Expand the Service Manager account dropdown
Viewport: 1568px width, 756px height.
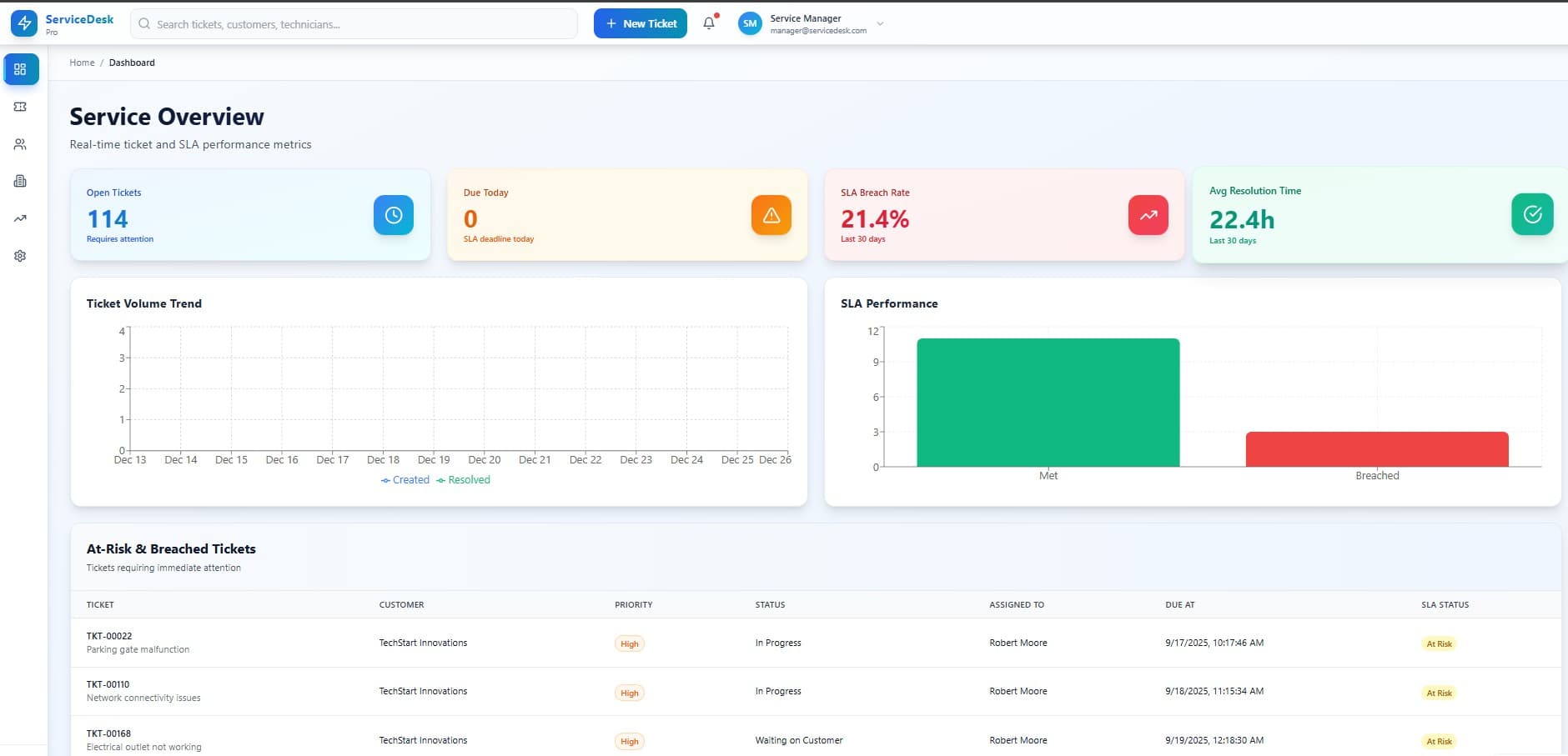click(x=880, y=23)
